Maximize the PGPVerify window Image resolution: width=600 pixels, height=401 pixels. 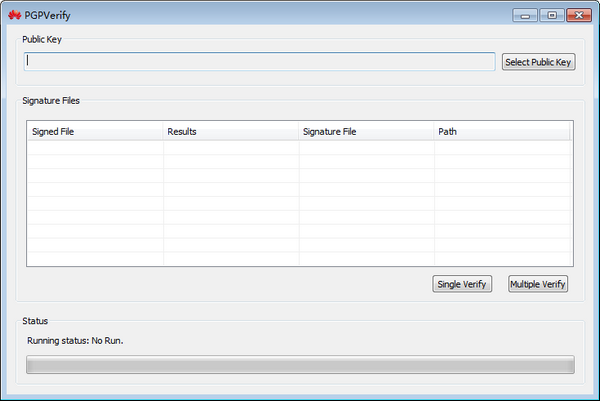pos(551,16)
